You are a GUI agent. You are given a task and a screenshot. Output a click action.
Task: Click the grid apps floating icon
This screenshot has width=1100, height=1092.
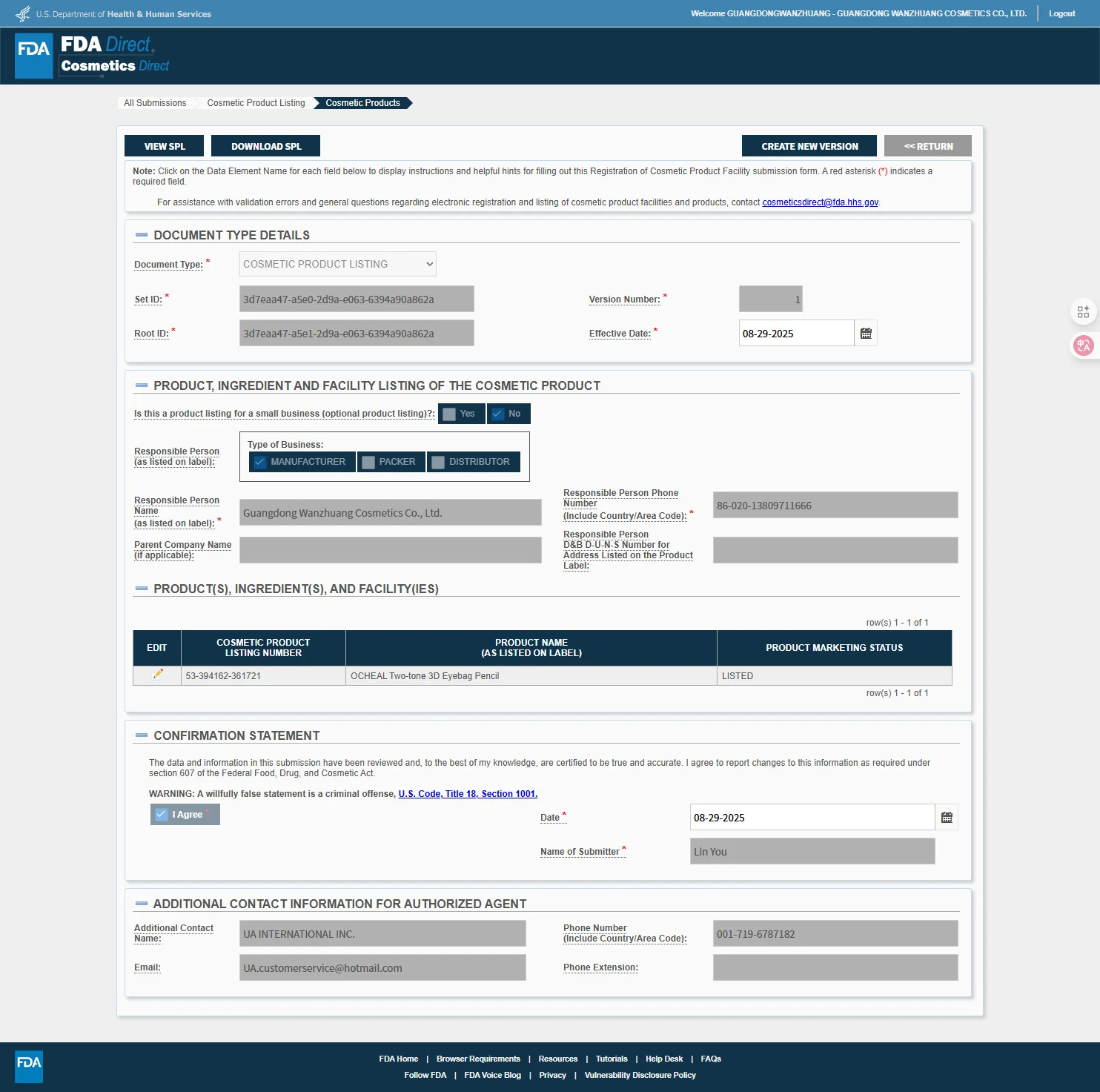[x=1084, y=311]
